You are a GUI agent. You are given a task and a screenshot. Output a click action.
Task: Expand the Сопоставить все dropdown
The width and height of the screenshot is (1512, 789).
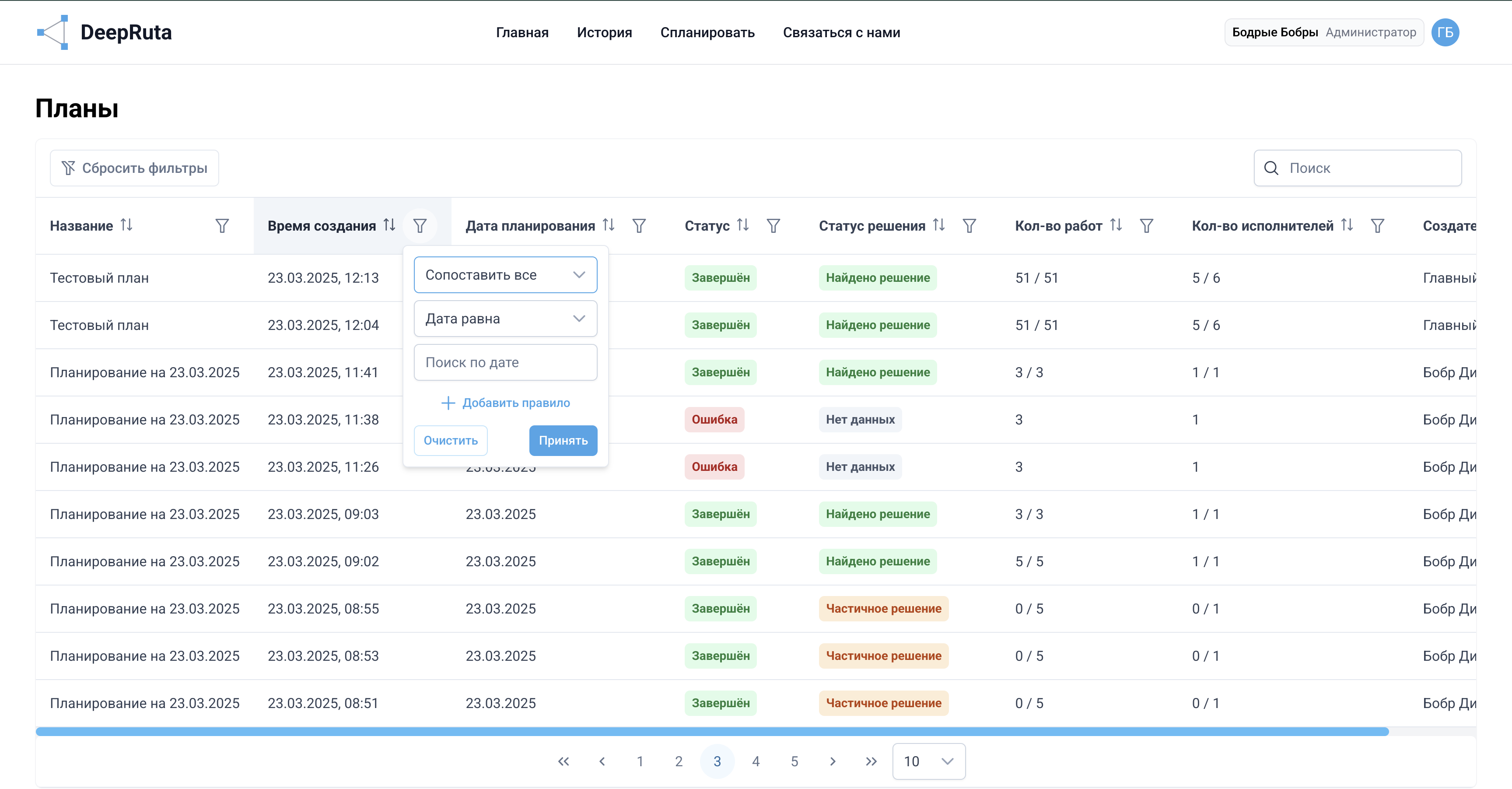pyautogui.click(x=505, y=275)
